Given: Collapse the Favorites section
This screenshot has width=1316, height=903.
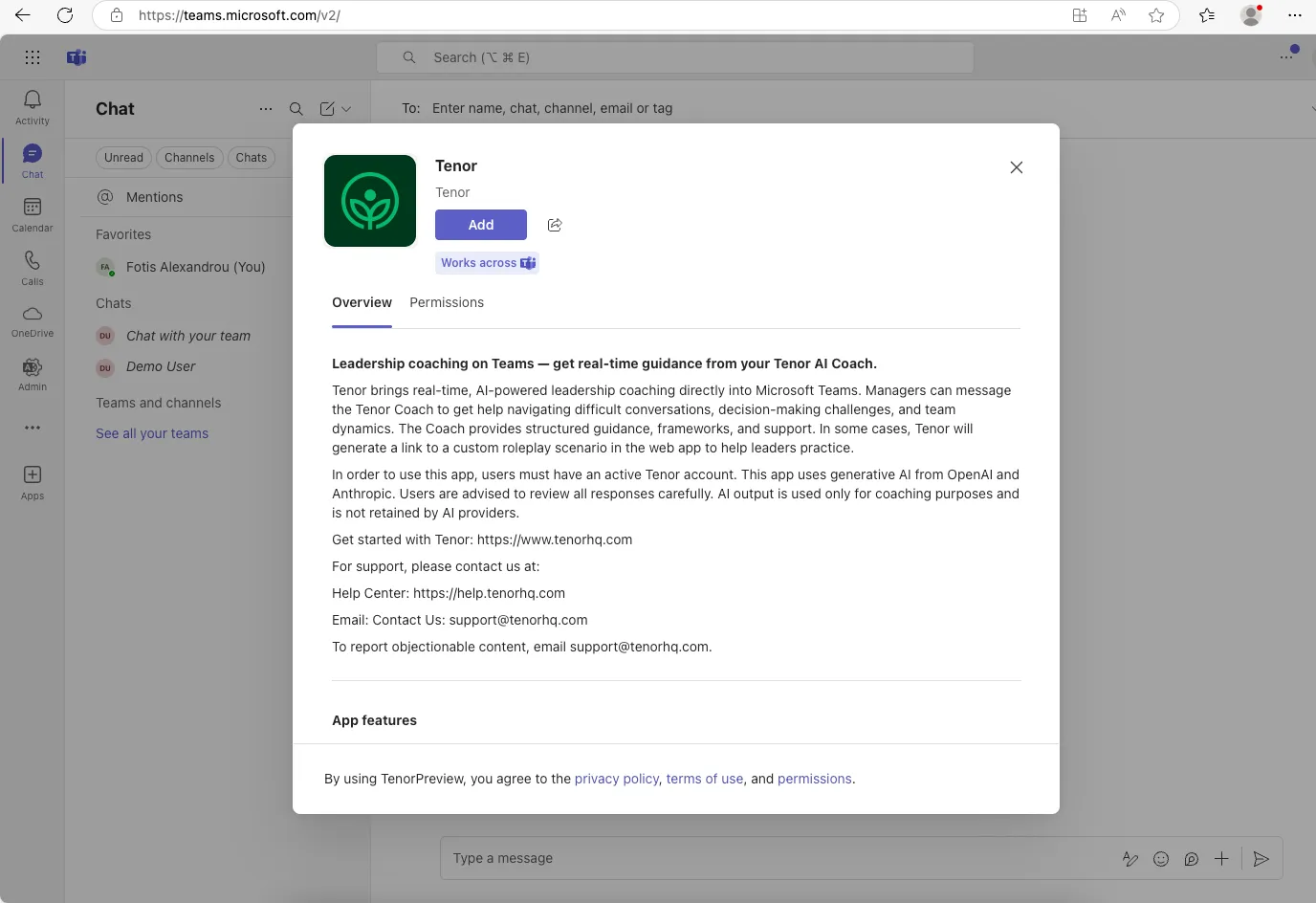Looking at the screenshot, I should pyautogui.click(x=123, y=234).
